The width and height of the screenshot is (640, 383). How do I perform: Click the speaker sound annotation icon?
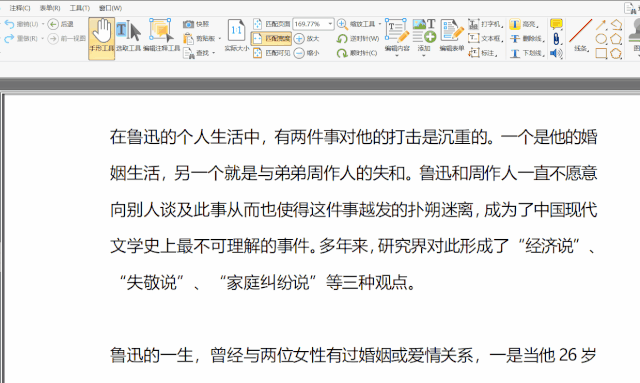point(556,53)
